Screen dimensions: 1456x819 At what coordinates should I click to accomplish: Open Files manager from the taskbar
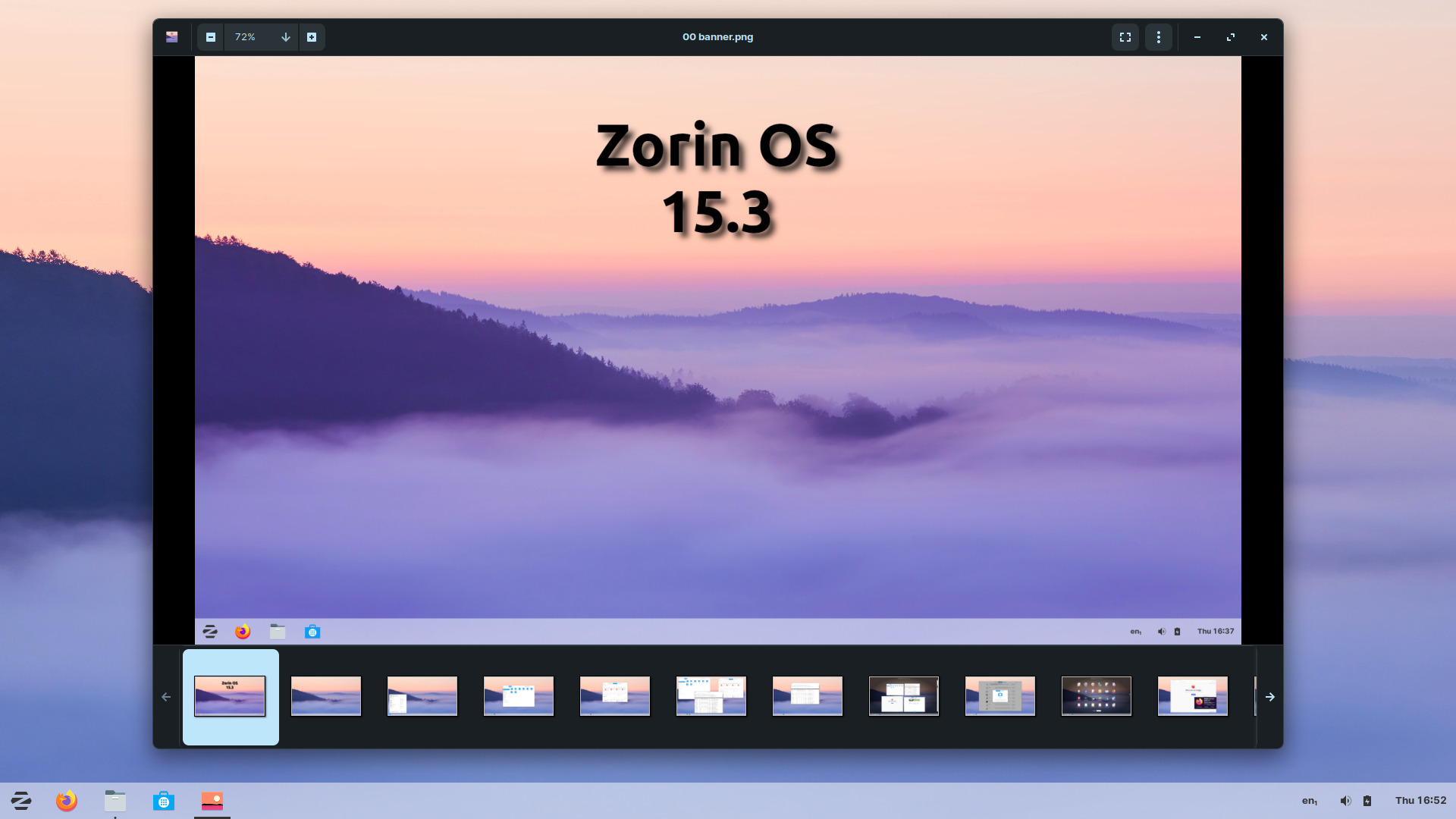[115, 801]
